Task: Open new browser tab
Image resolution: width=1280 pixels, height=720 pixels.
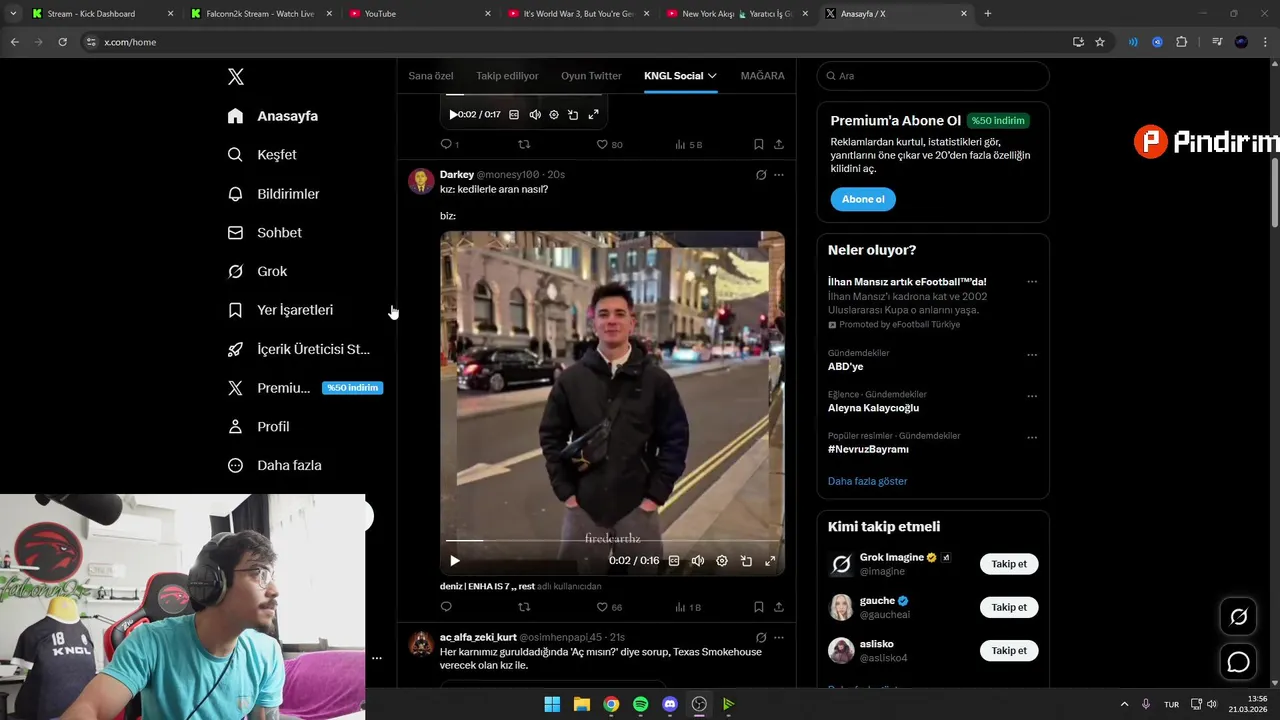Action: click(988, 14)
